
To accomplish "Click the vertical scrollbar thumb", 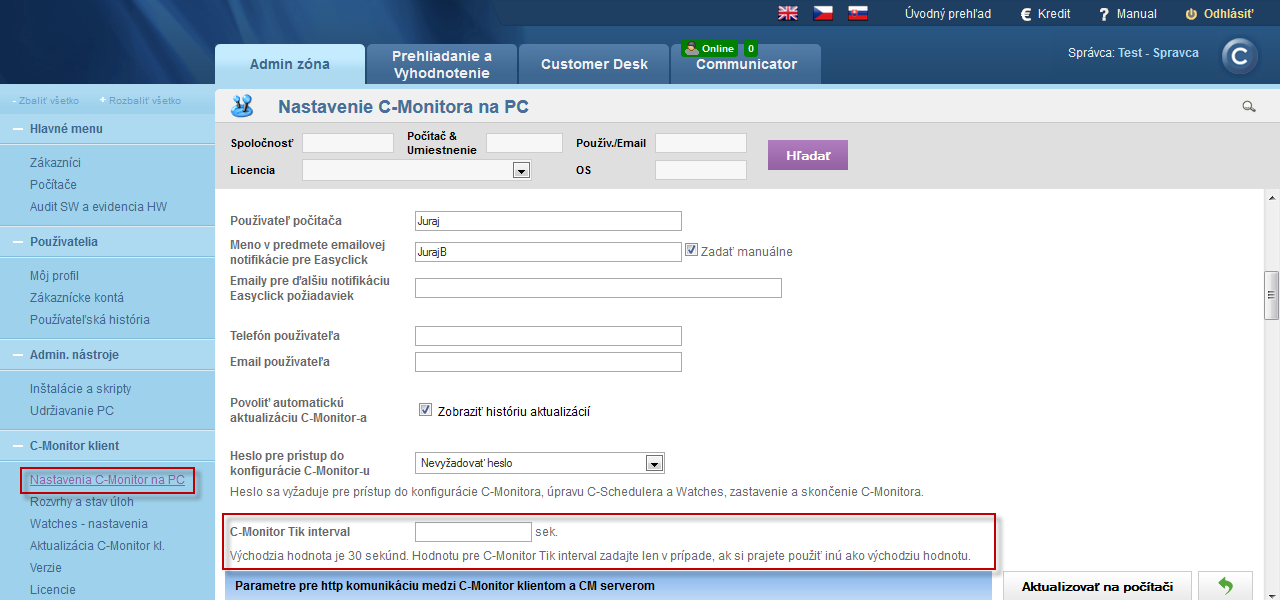I will (x=1272, y=295).
